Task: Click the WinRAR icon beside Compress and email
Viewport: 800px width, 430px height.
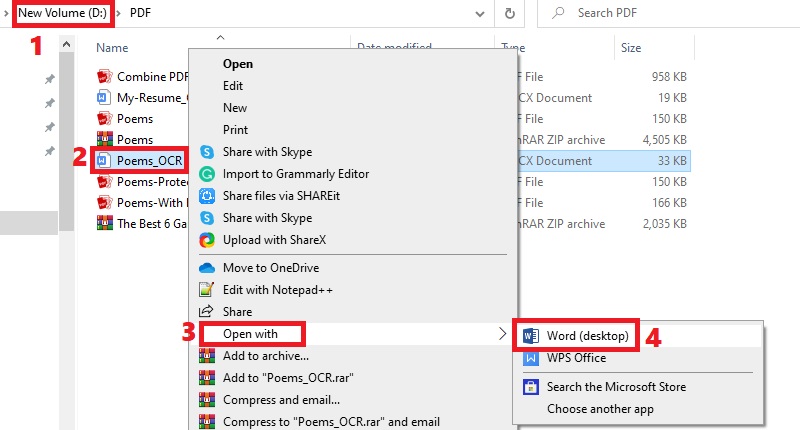Action: point(207,399)
